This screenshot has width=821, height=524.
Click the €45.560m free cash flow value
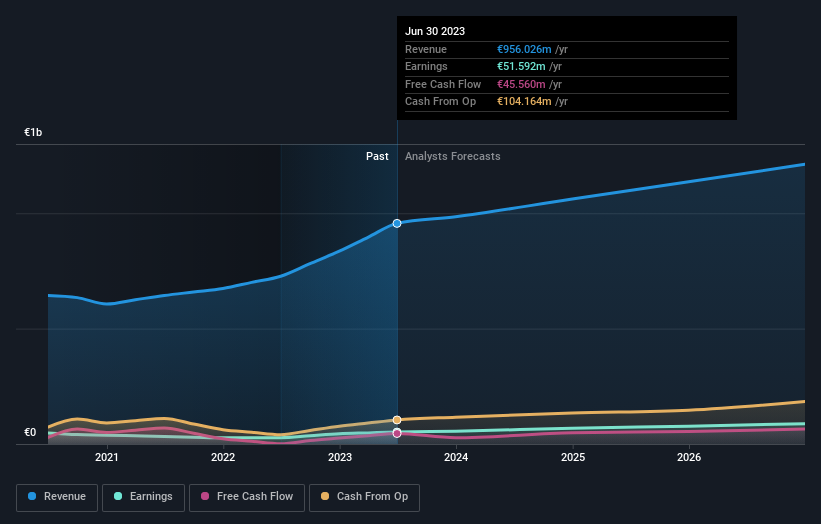[521, 84]
